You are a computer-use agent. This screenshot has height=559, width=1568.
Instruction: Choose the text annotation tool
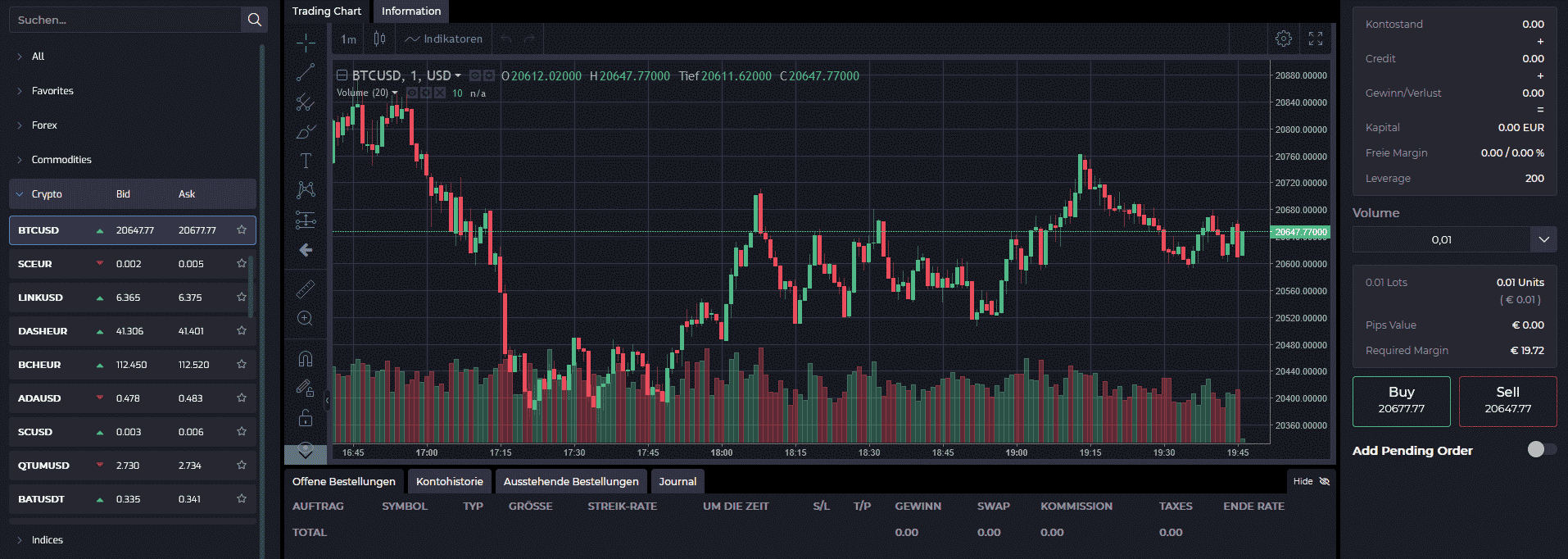[306, 161]
